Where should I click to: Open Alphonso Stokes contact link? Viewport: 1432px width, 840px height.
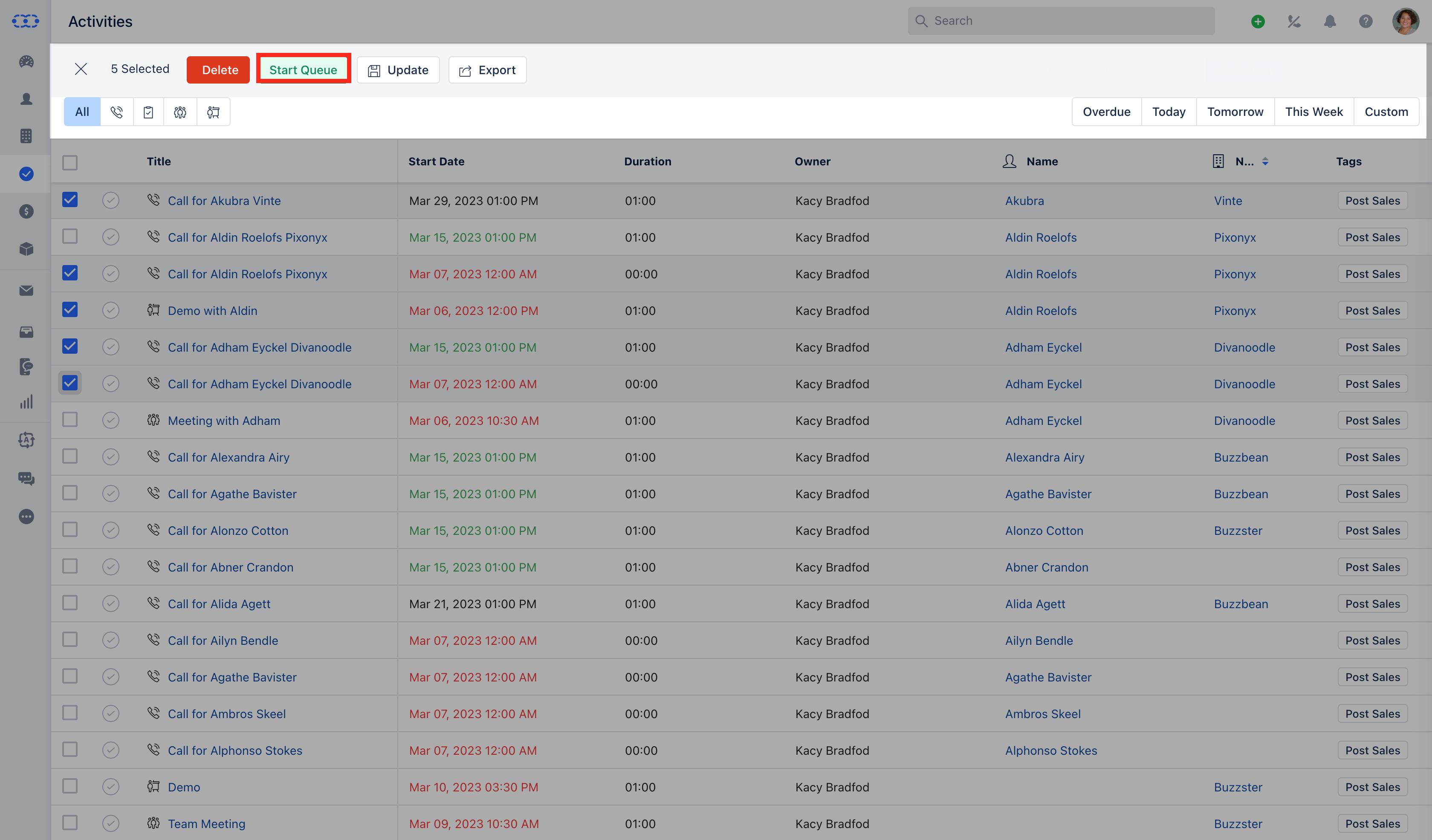pos(1051,750)
